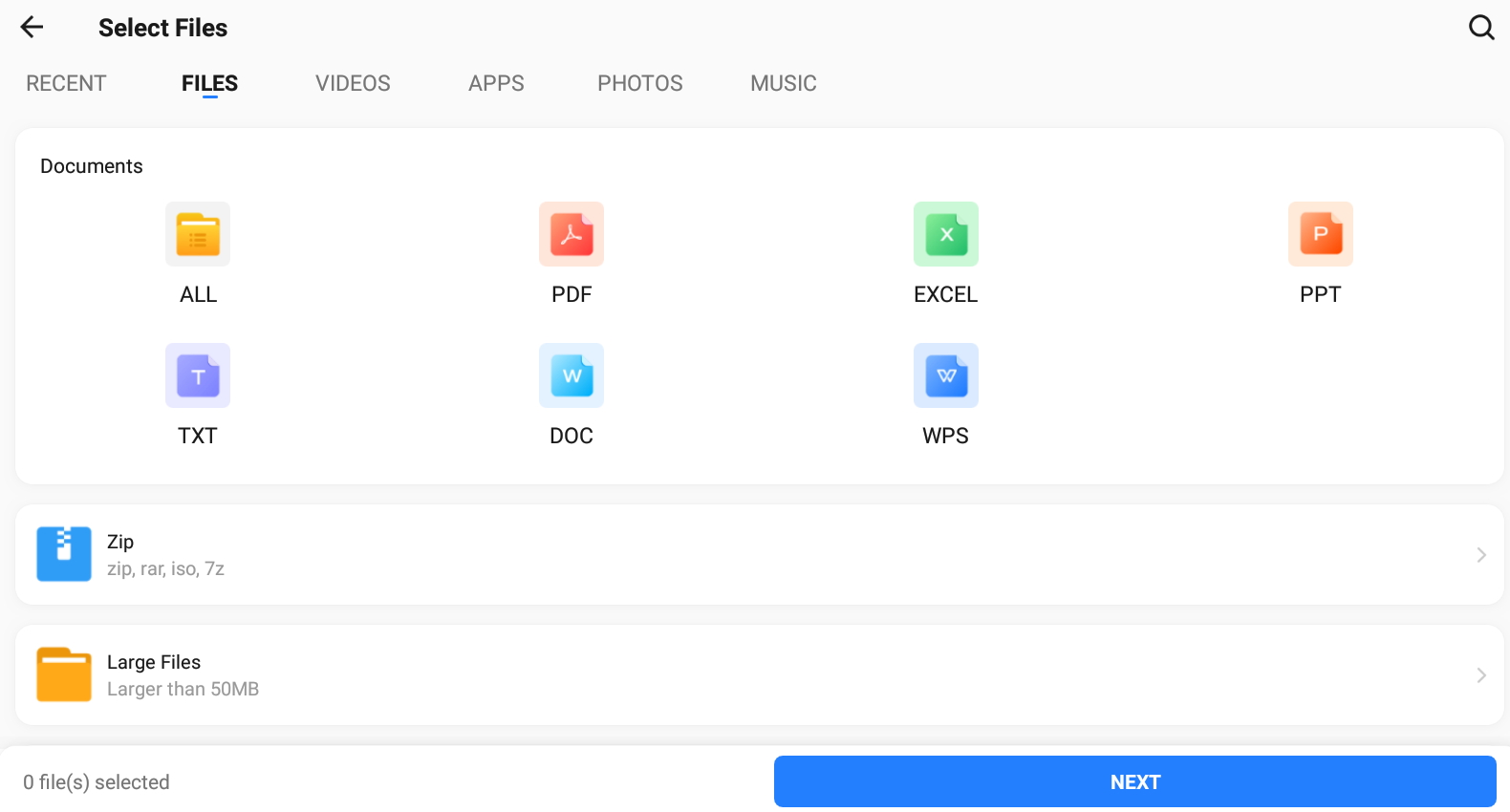
Task: Switch to the RECENT tab
Action: pyautogui.click(x=66, y=83)
